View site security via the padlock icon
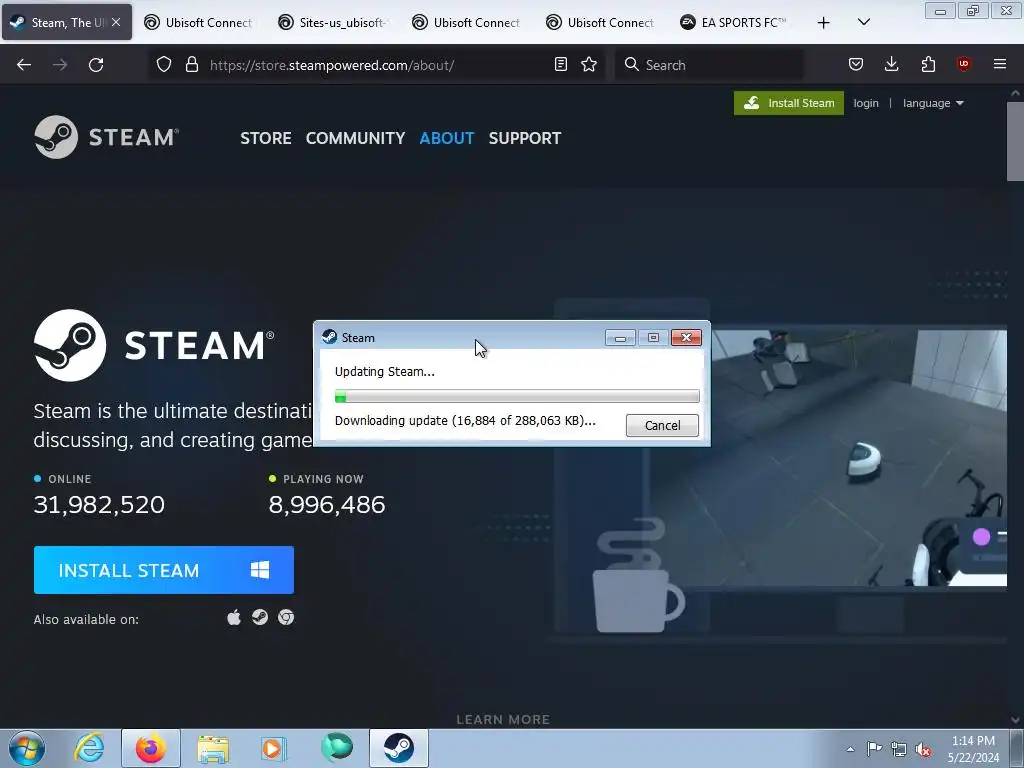This screenshot has width=1024, height=768. coord(191,65)
